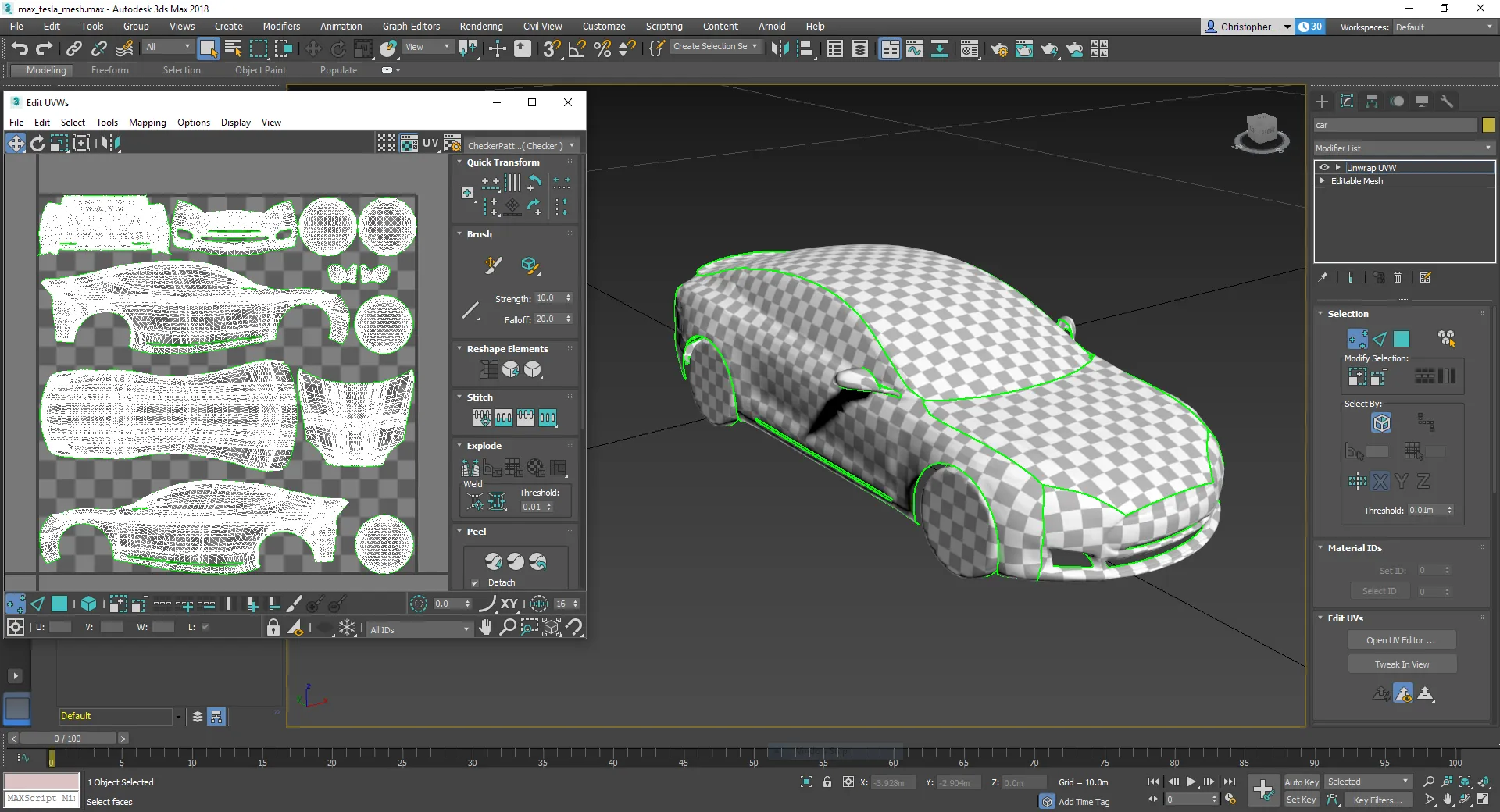Start a Quick Peel in the Peel rollout
1500x812 pixels.
492,562
